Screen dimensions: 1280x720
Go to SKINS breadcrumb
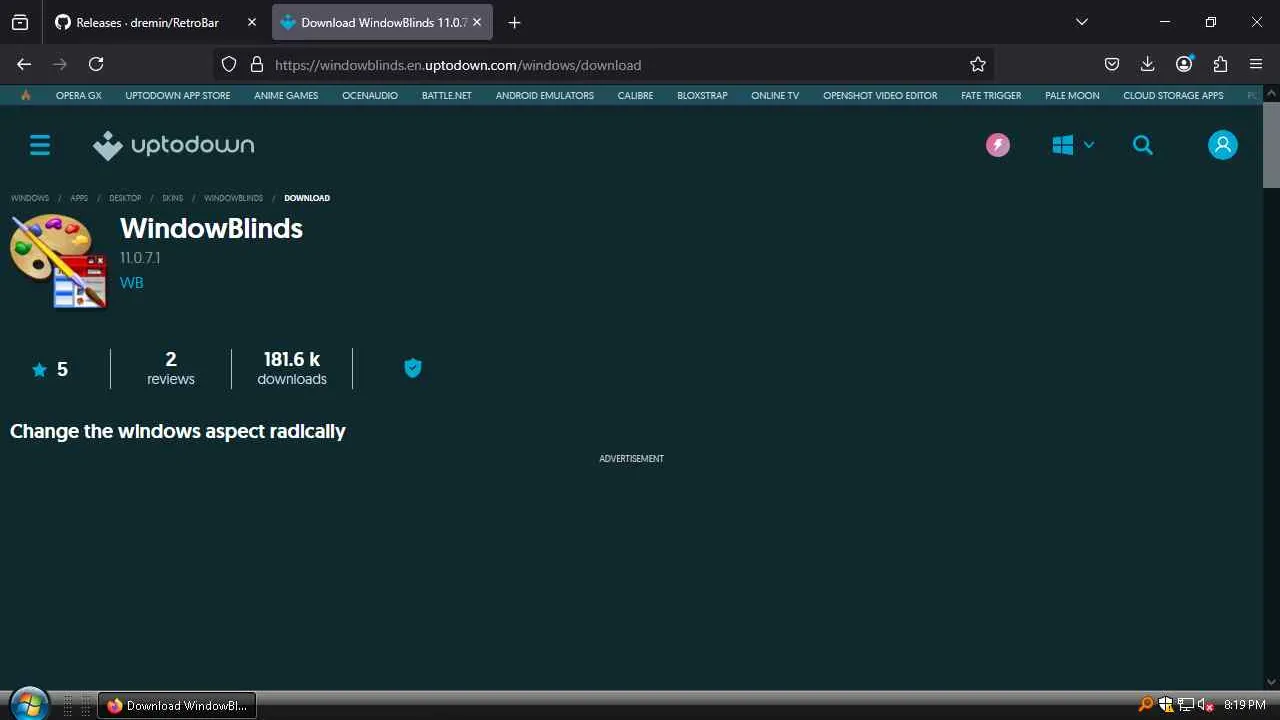(173, 198)
